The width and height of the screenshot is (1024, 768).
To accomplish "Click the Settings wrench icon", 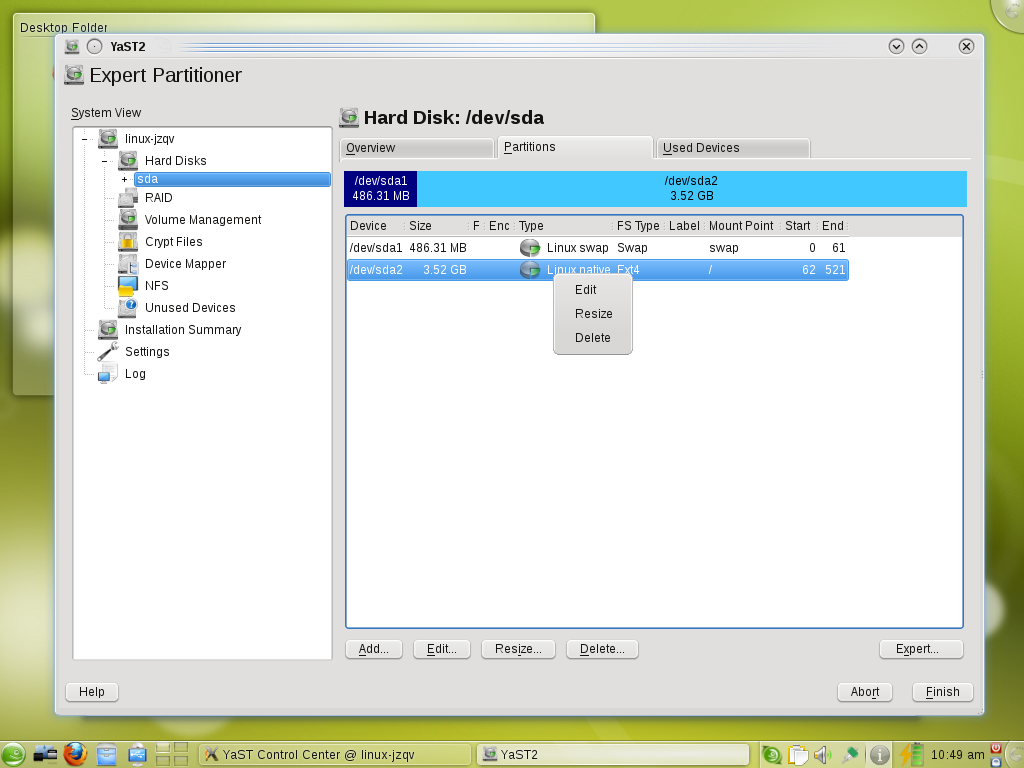I will tap(108, 351).
